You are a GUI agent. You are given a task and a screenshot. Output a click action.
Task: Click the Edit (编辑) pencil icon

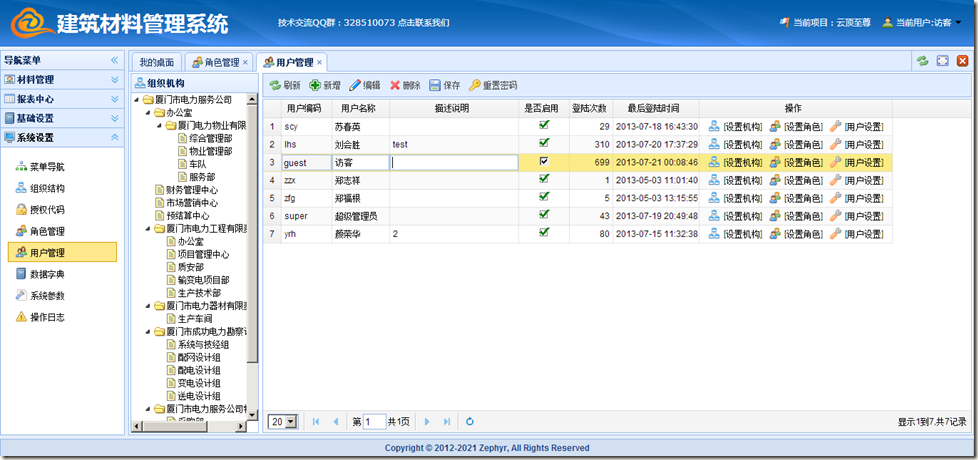pos(355,86)
